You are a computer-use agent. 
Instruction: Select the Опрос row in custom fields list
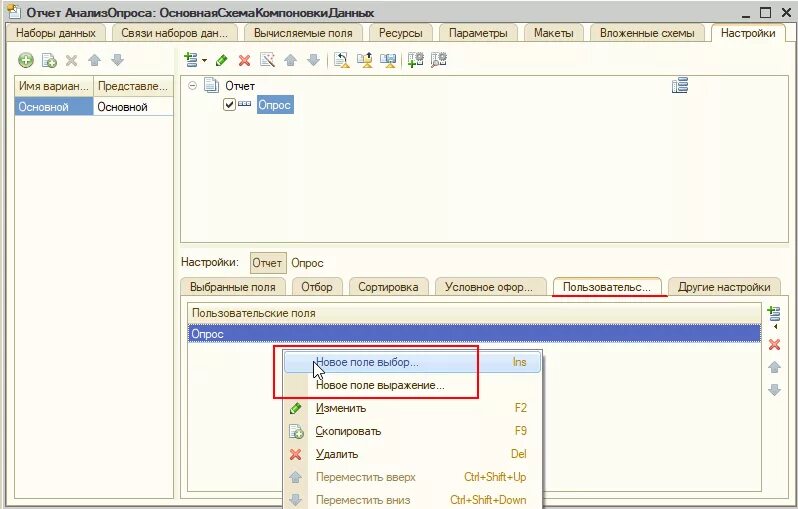[474, 334]
